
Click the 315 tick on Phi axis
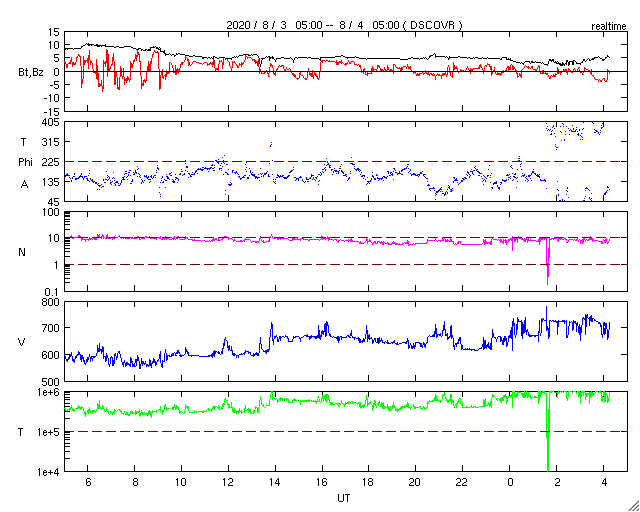point(51,142)
